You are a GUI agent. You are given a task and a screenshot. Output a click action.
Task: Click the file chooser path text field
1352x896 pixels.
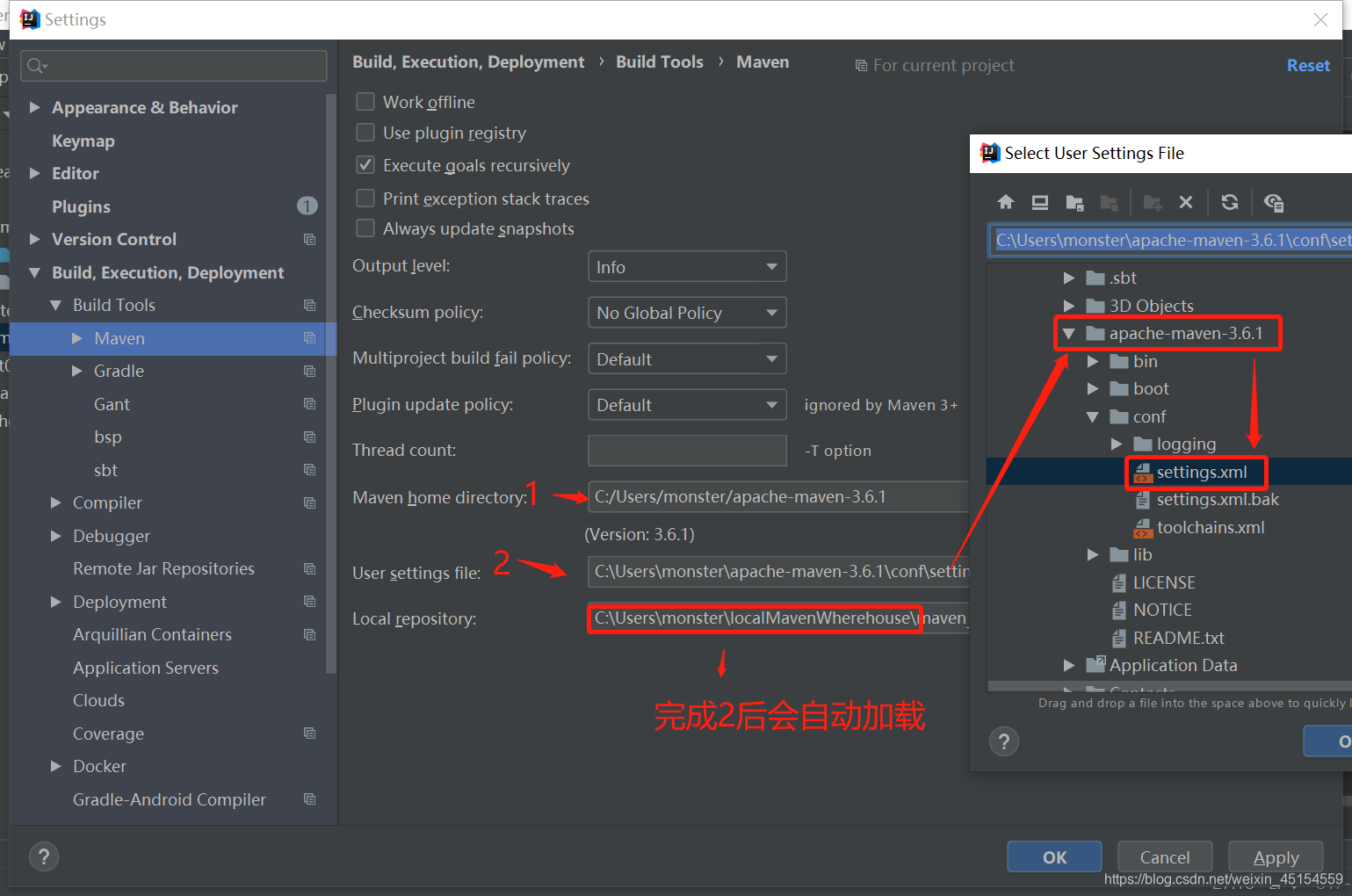[x=1171, y=240]
